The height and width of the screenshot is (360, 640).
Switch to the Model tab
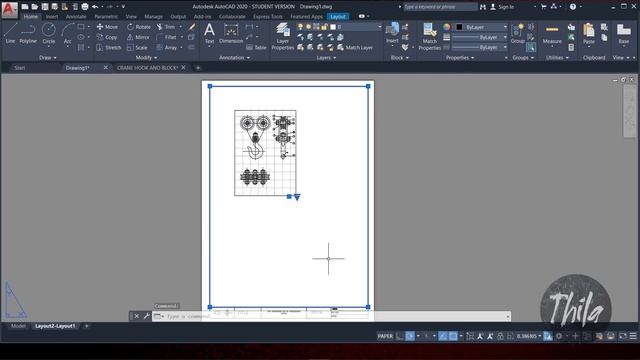point(18,326)
